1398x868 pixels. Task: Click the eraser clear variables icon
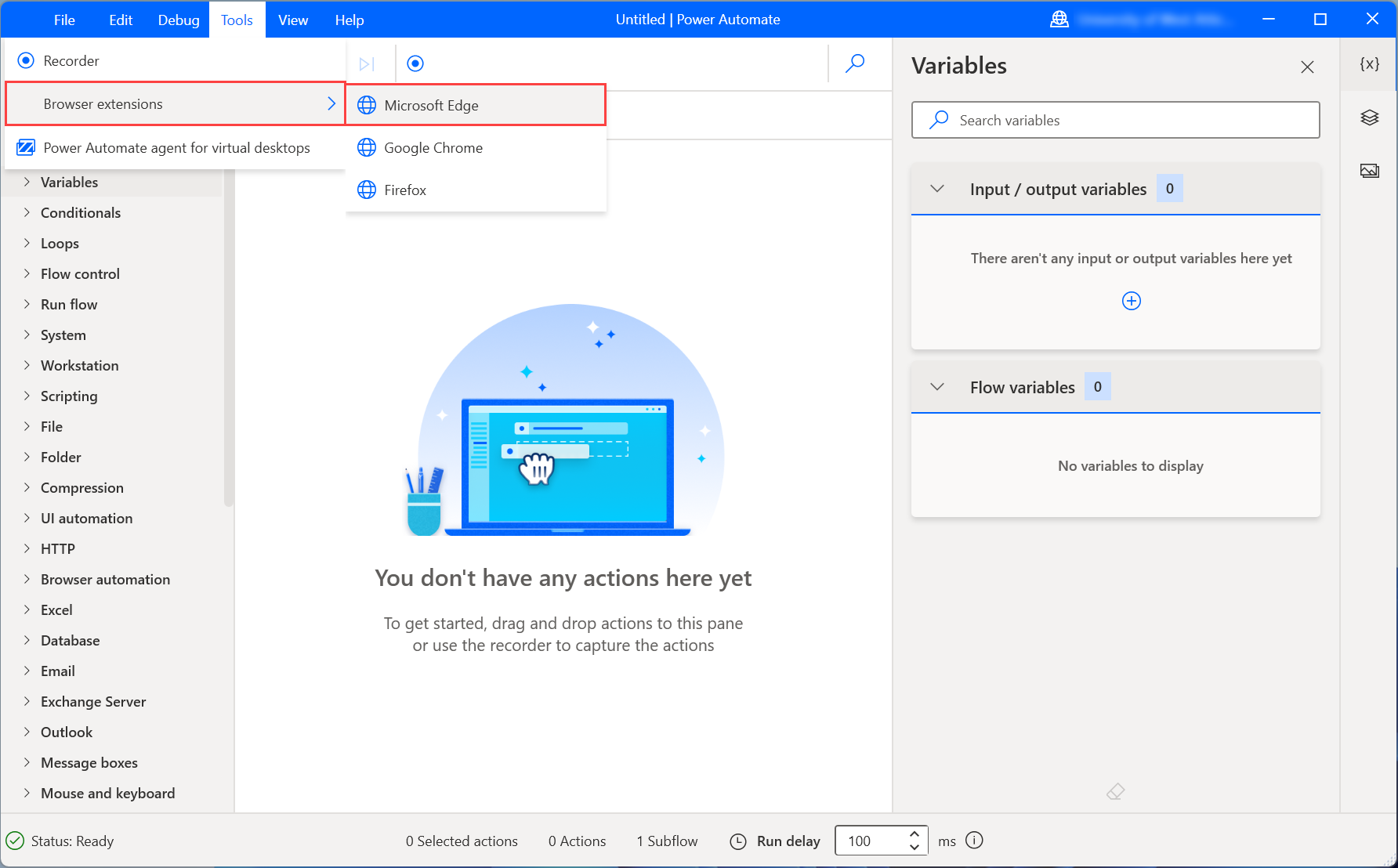coord(1115,792)
